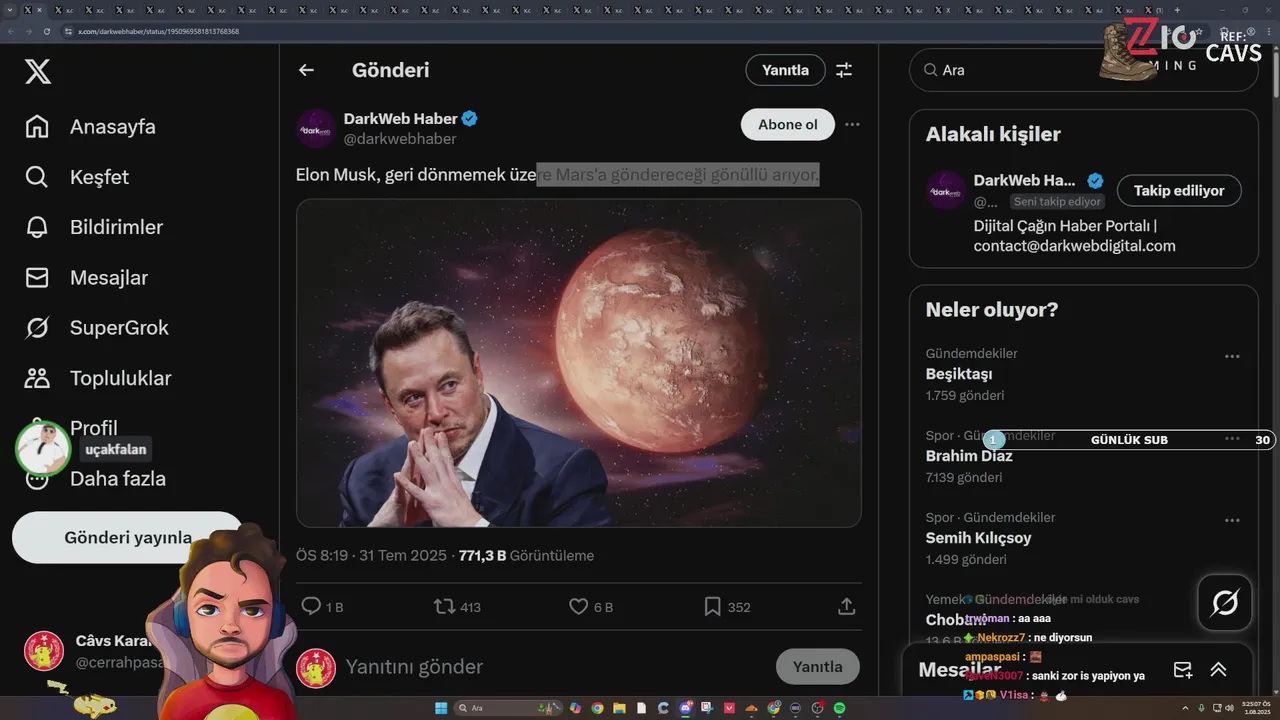Click the new message compose icon
The width and height of the screenshot is (1280, 720).
[x=1182, y=670]
